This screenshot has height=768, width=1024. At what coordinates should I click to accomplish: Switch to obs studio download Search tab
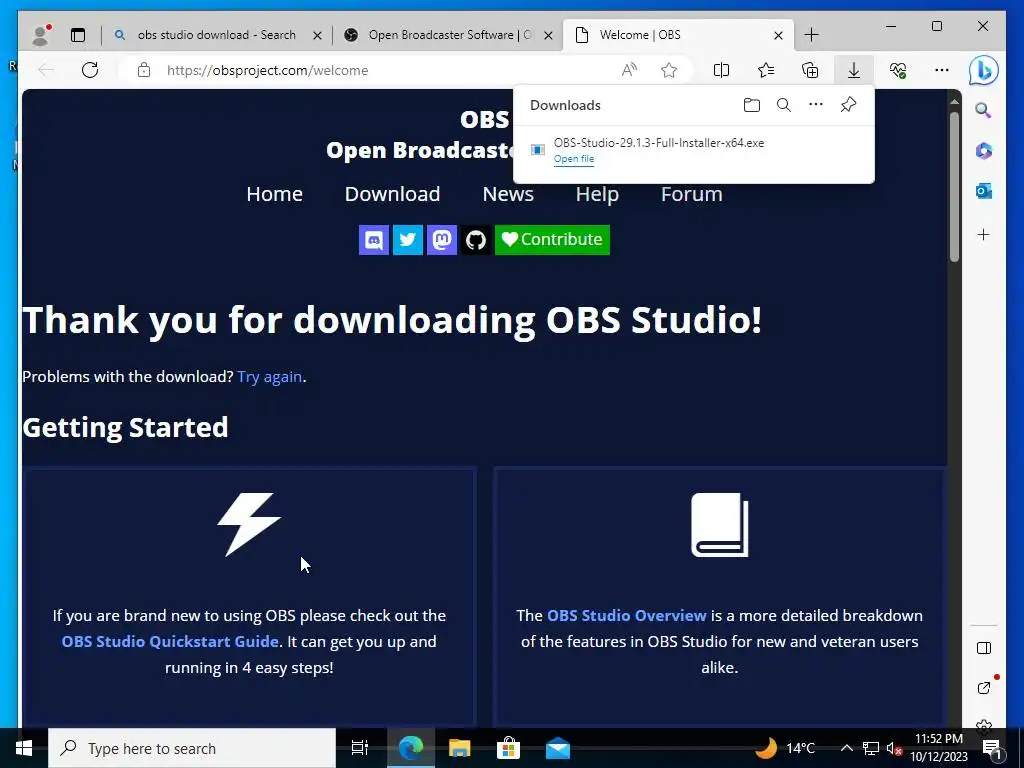[x=216, y=35]
